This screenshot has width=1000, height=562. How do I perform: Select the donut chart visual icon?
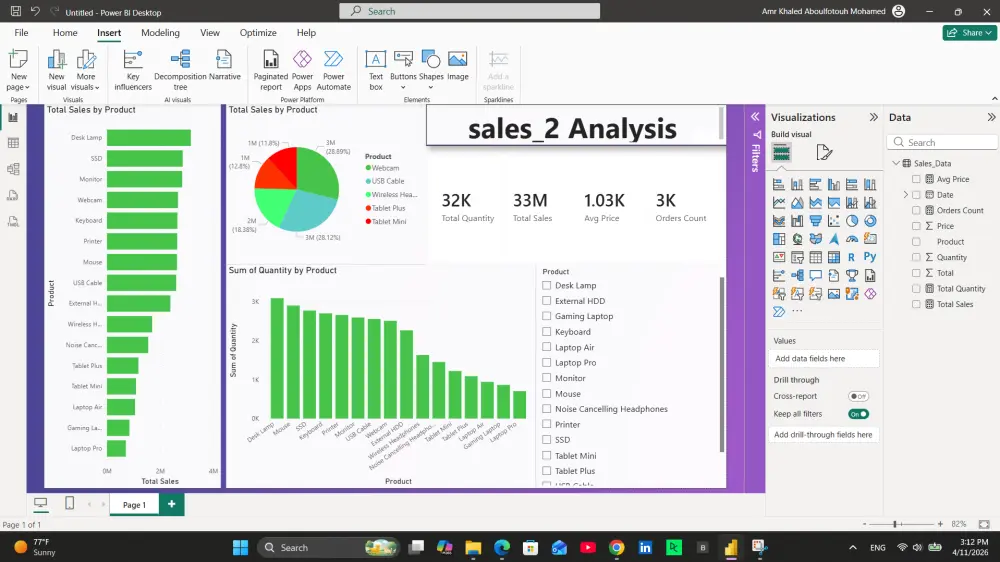click(x=870, y=221)
